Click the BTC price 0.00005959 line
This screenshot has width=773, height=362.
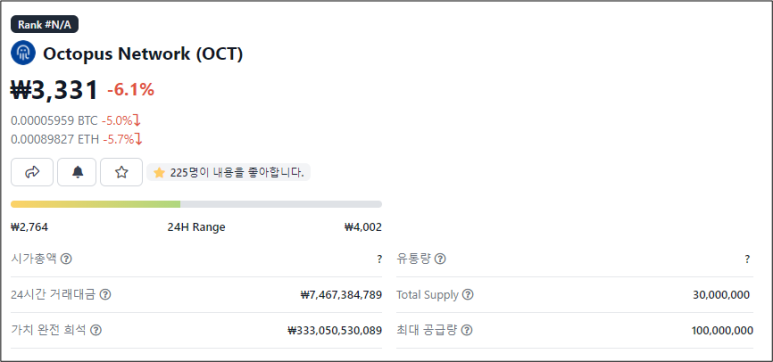76,121
